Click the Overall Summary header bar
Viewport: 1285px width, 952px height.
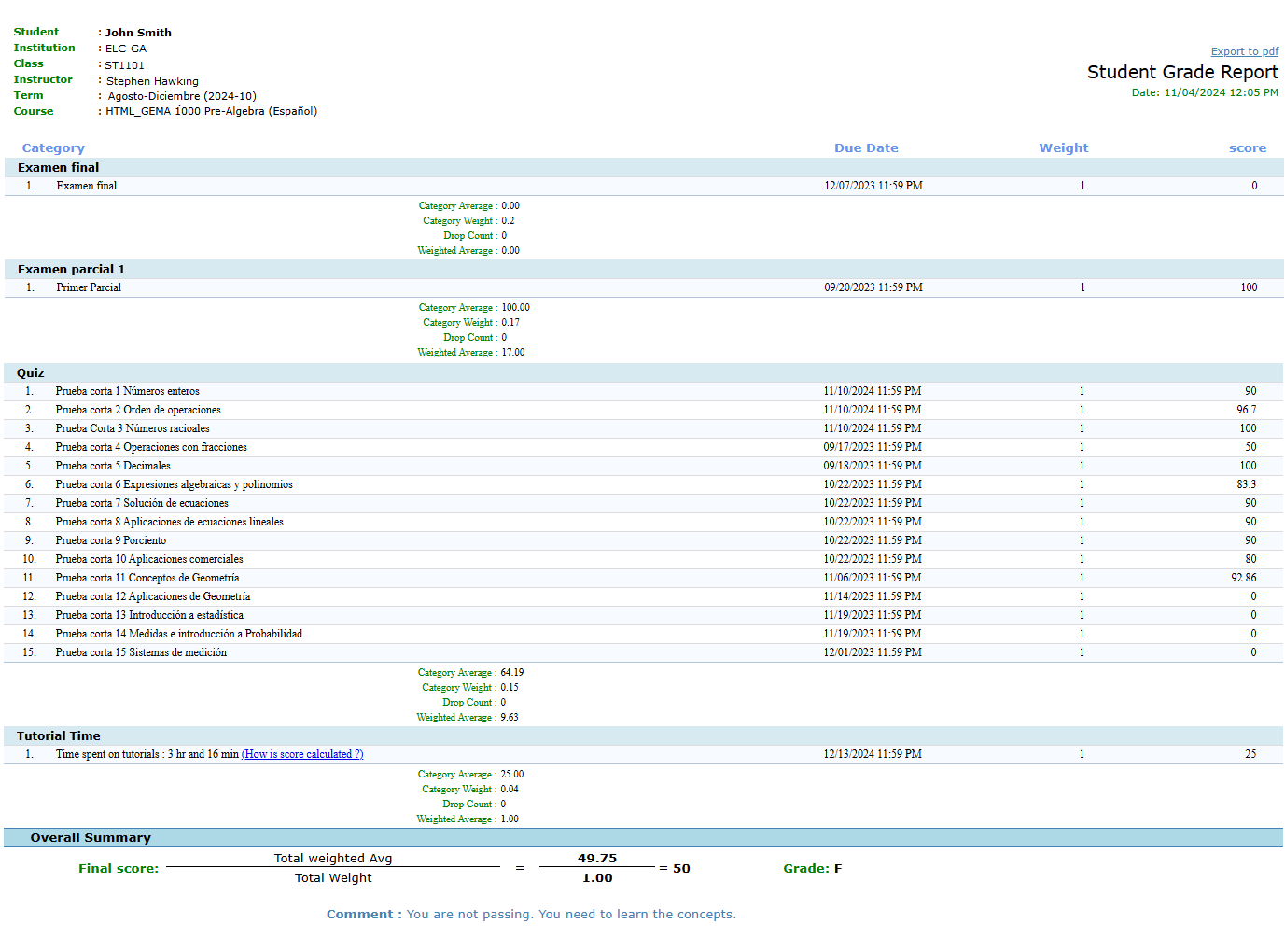[91, 838]
